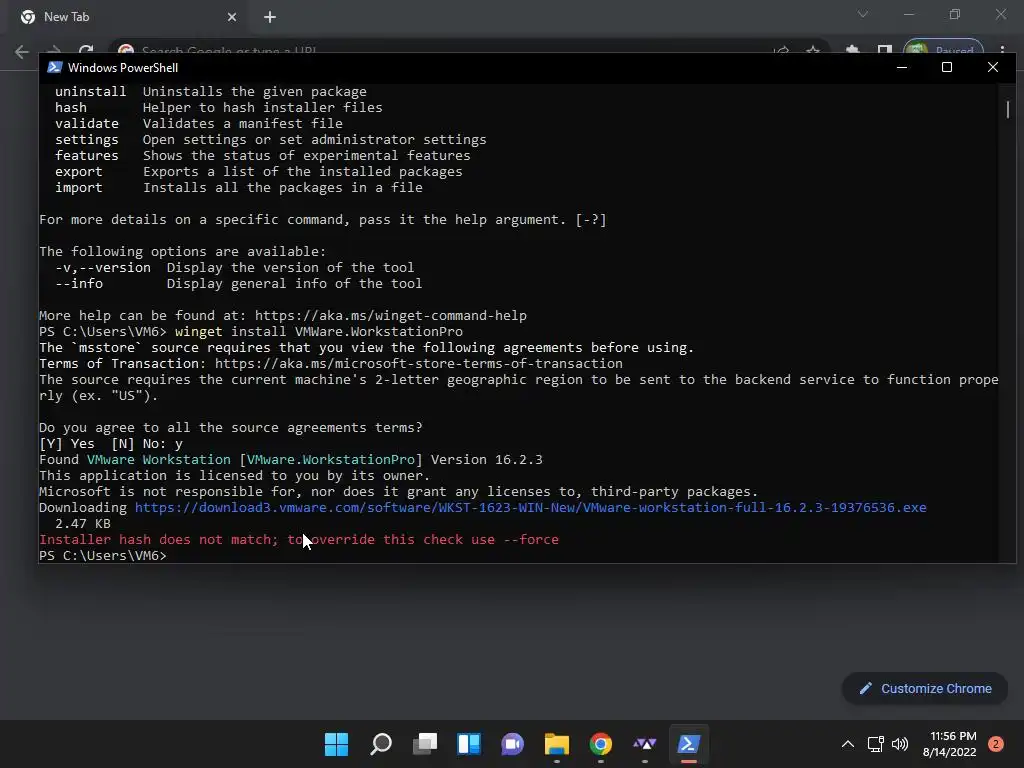
Task: Close the Windows PowerShell window
Action: tap(993, 67)
